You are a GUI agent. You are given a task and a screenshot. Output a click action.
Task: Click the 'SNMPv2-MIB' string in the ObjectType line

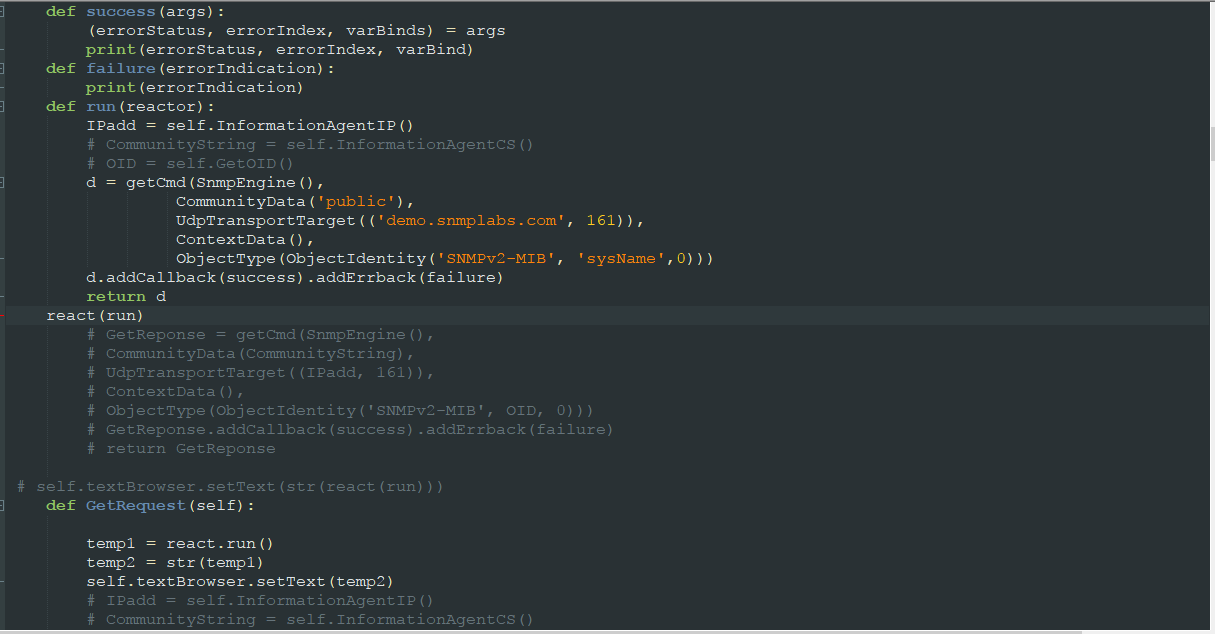tap(496, 258)
